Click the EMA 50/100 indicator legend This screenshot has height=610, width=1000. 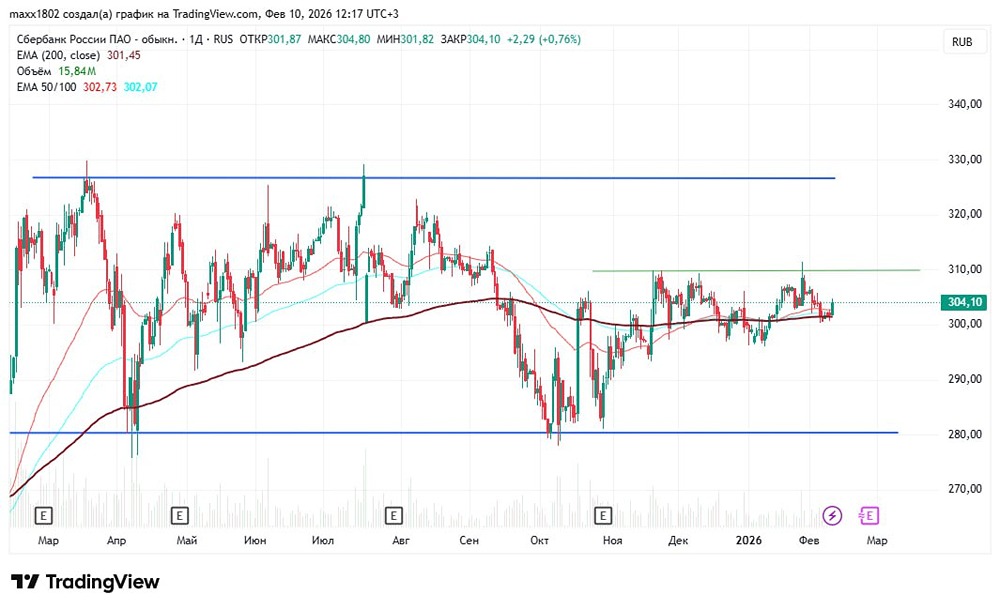tap(47, 87)
